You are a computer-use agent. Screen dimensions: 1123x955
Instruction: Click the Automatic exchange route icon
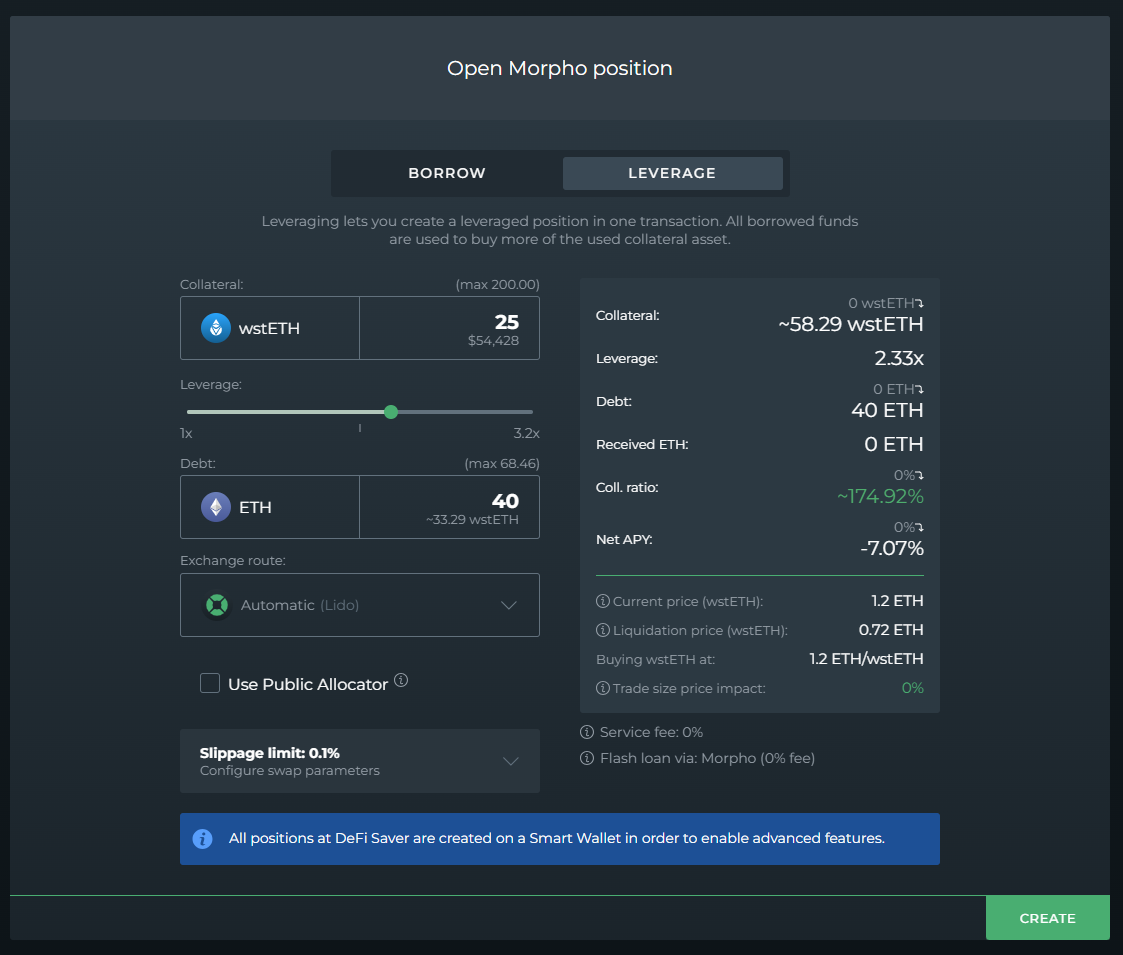click(x=217, y=605)
